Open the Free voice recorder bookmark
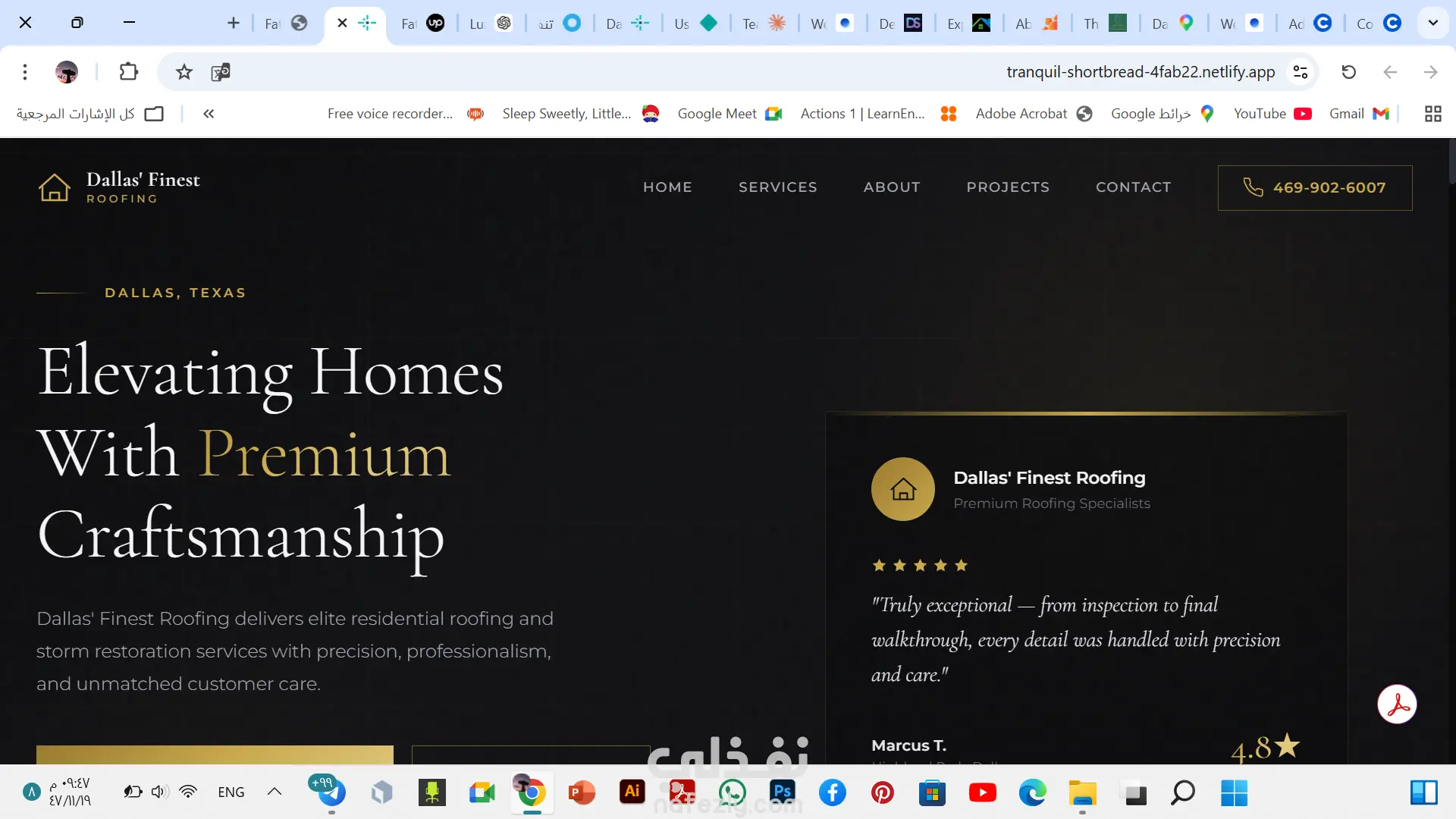Screen dimensions: 1456x819 [x=406, y=114]
